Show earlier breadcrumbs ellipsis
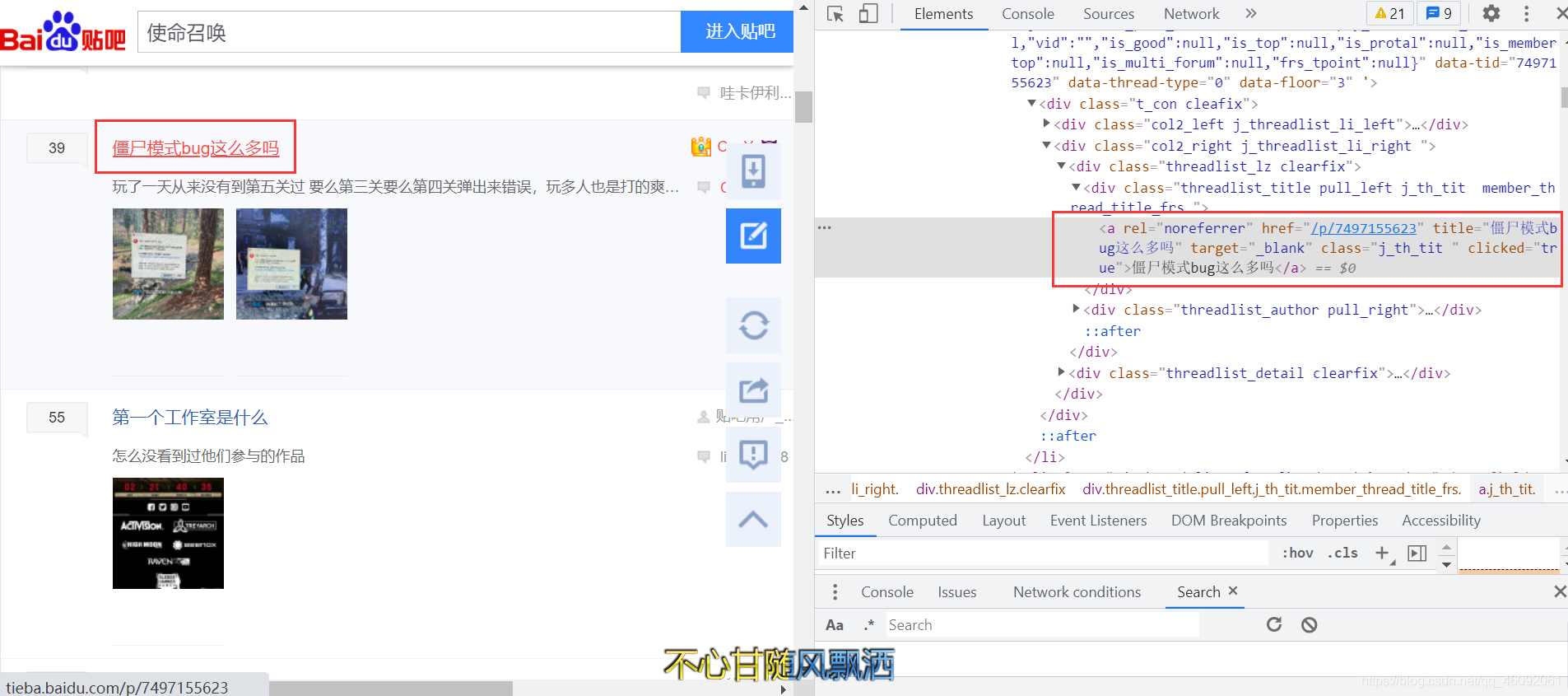 coord(833,489)
